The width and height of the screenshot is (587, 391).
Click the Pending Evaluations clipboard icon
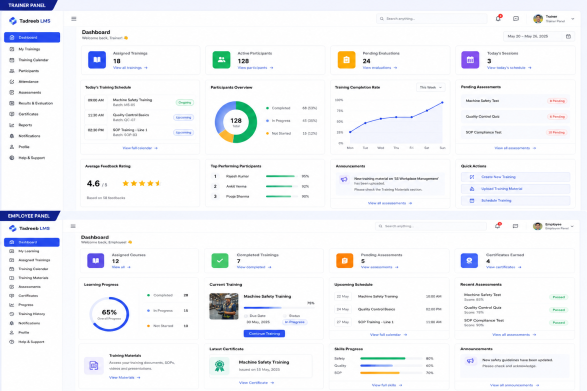point(346,60)
